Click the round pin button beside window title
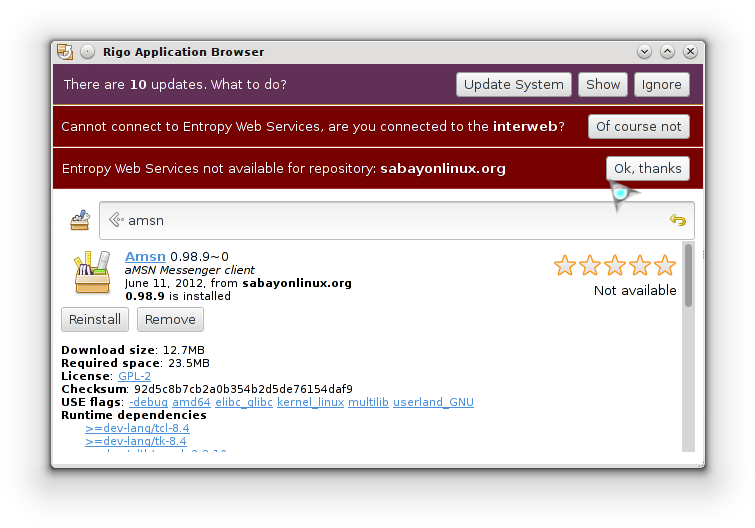 pos(88,52)
